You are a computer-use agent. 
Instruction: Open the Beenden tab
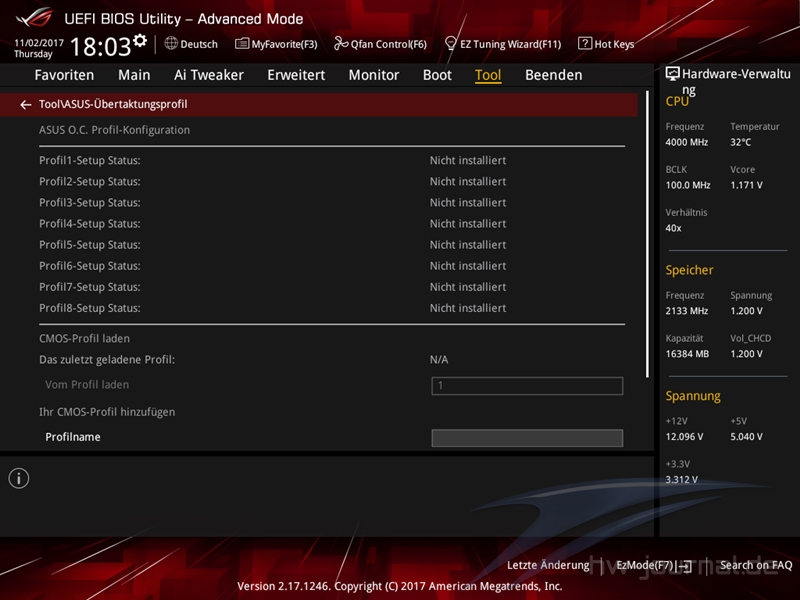coord(554,75)
